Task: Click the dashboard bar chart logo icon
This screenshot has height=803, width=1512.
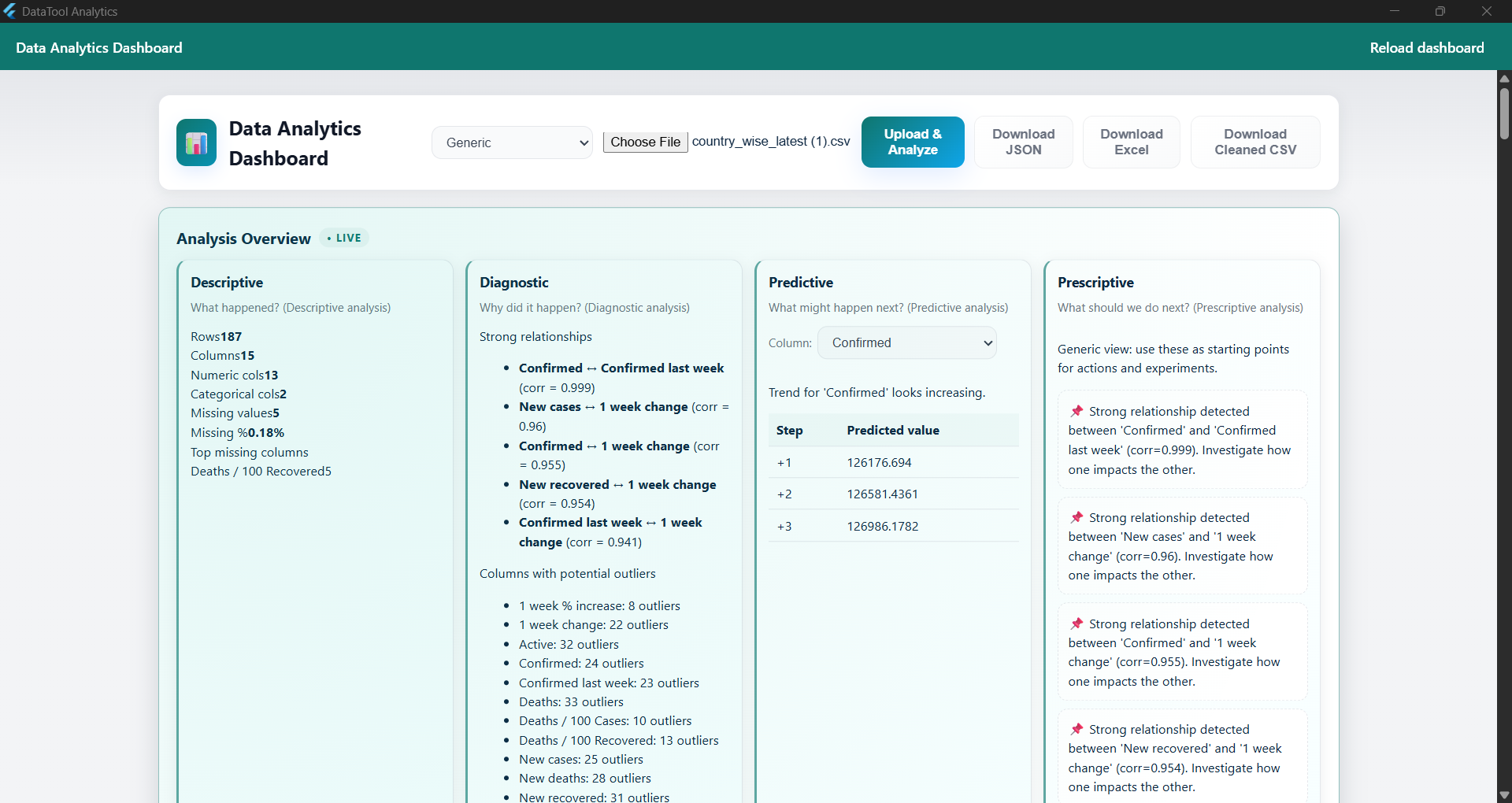Action: (x=196, y=142)
